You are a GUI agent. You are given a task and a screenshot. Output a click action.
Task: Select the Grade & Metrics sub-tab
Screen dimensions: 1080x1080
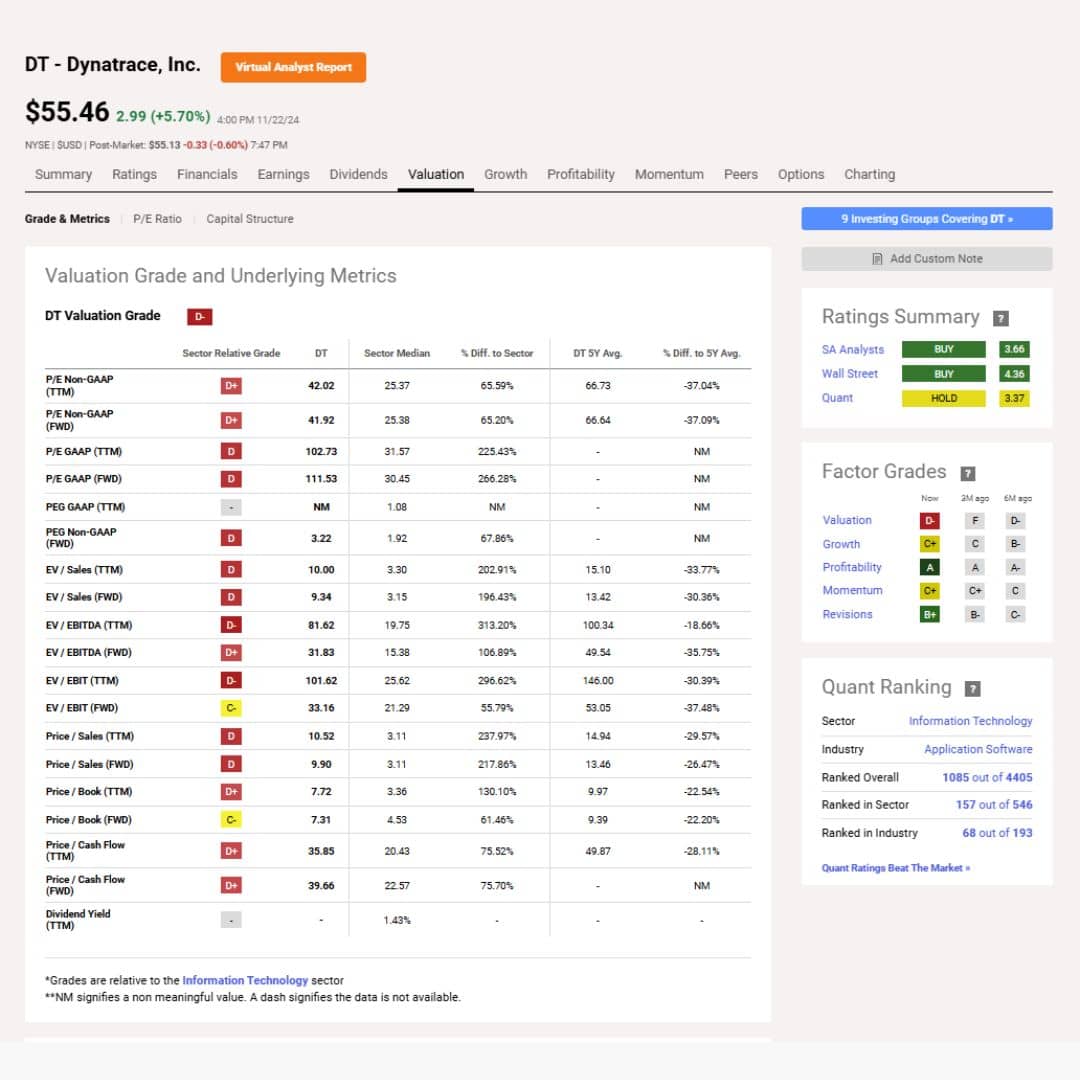pos(67,219)
